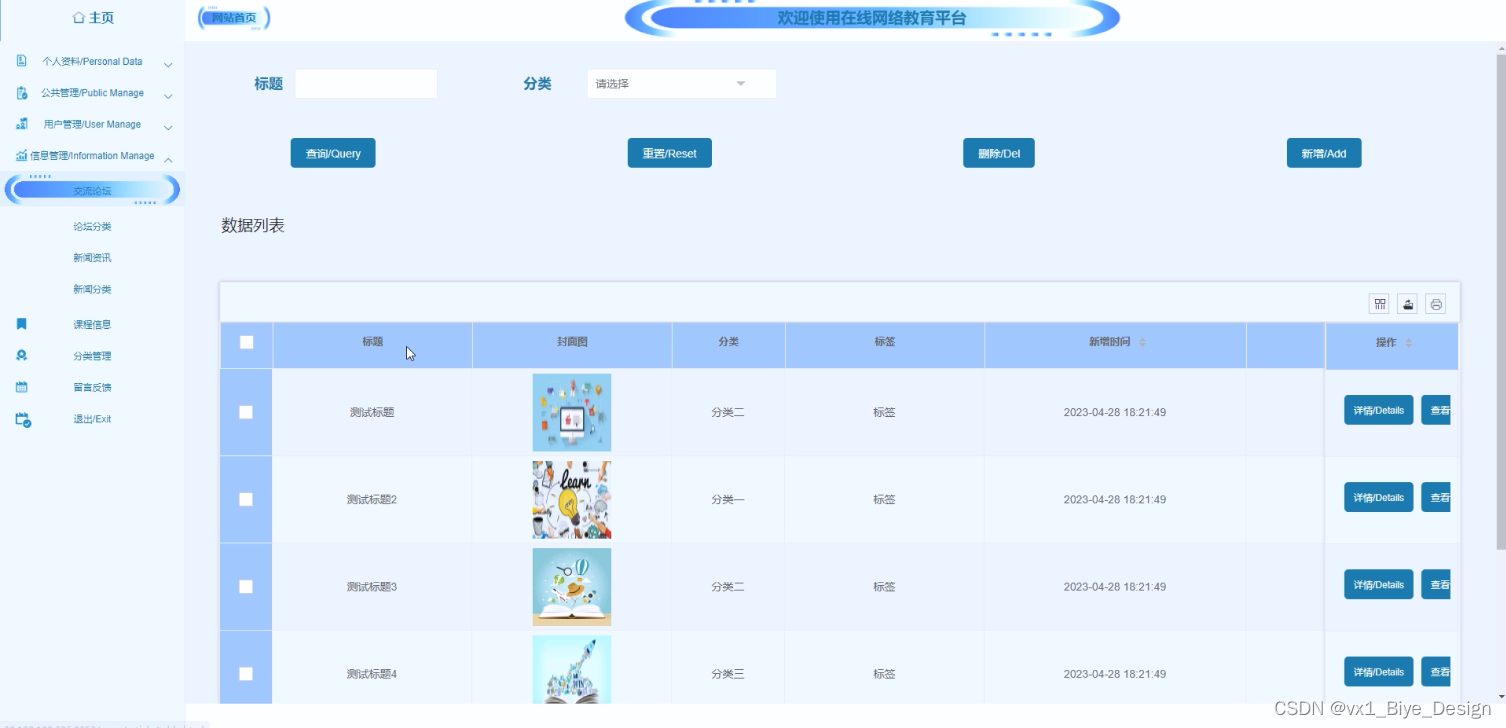Click the Personal Data document icon
Screen dimensions: 1506x728
click(21, 61)
